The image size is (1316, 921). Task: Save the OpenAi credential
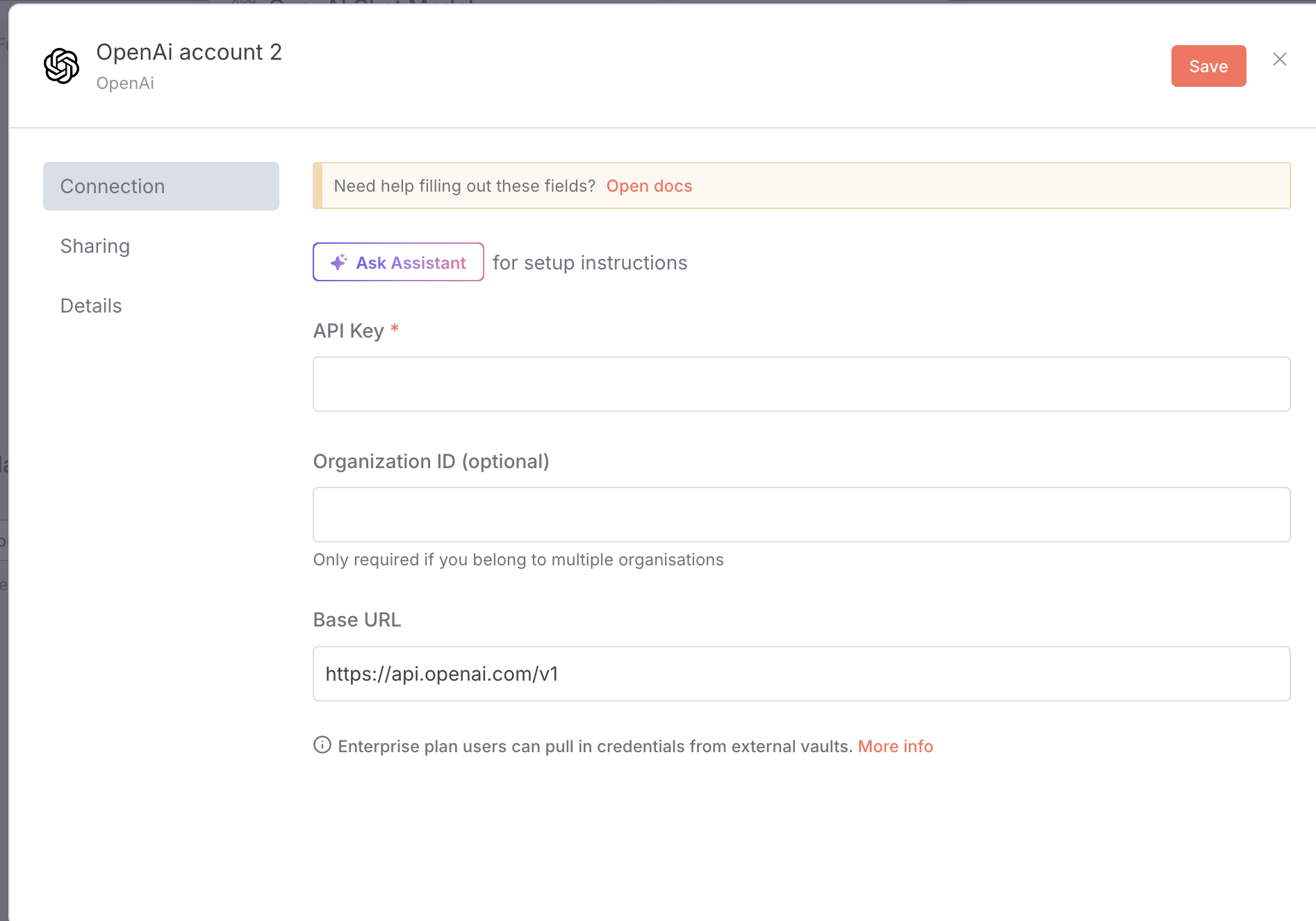click(1208, 66)
